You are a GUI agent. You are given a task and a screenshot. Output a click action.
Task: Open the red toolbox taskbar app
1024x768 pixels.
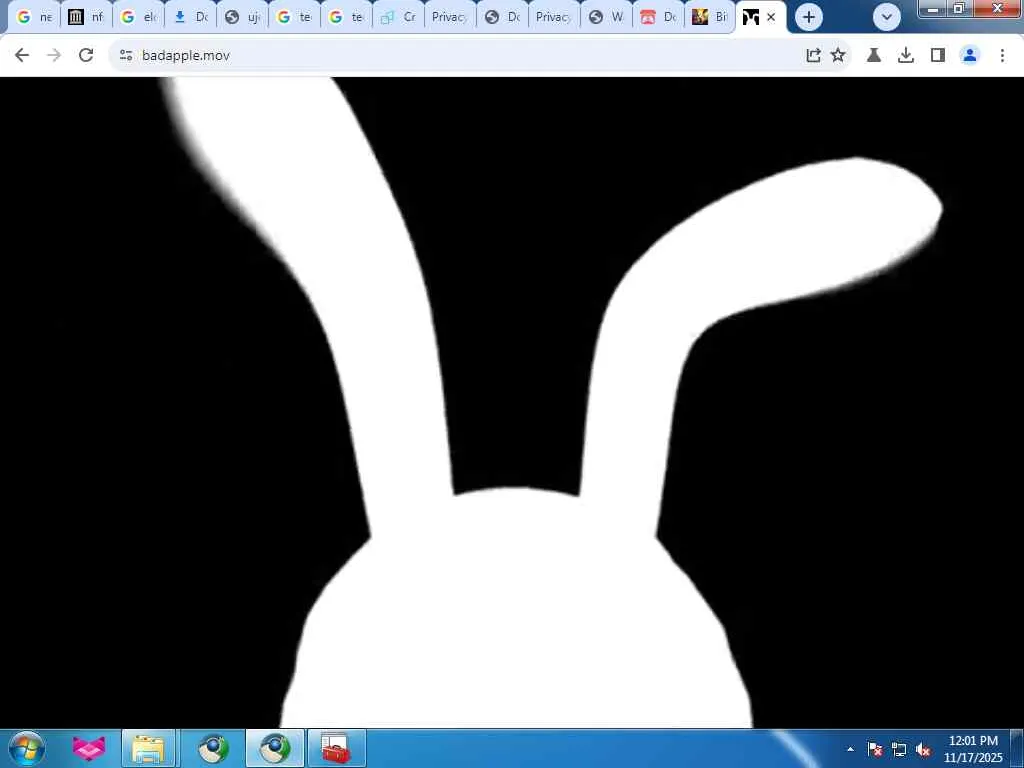[336, 749]
